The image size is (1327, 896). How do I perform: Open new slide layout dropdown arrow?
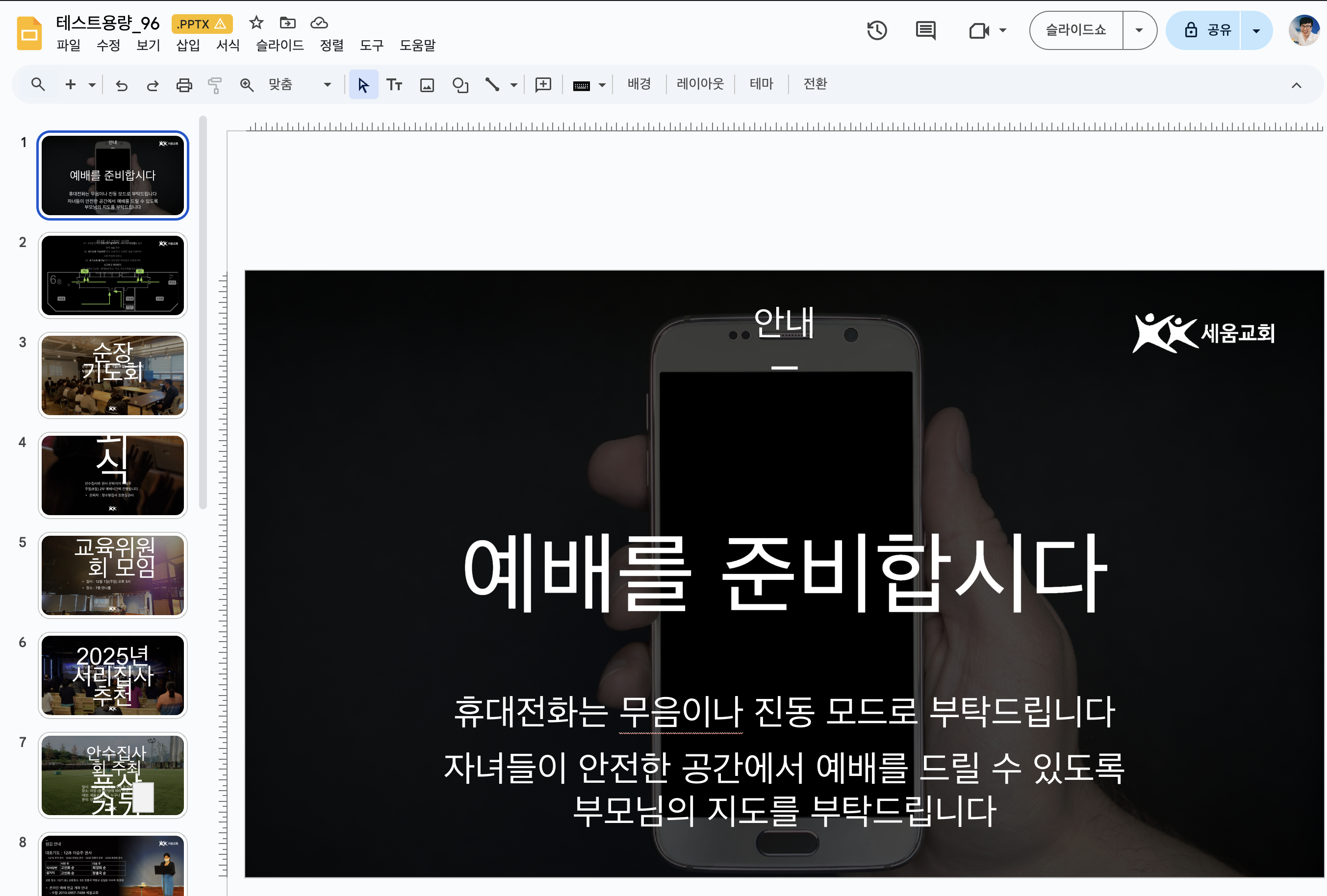[x=92, y=85]
